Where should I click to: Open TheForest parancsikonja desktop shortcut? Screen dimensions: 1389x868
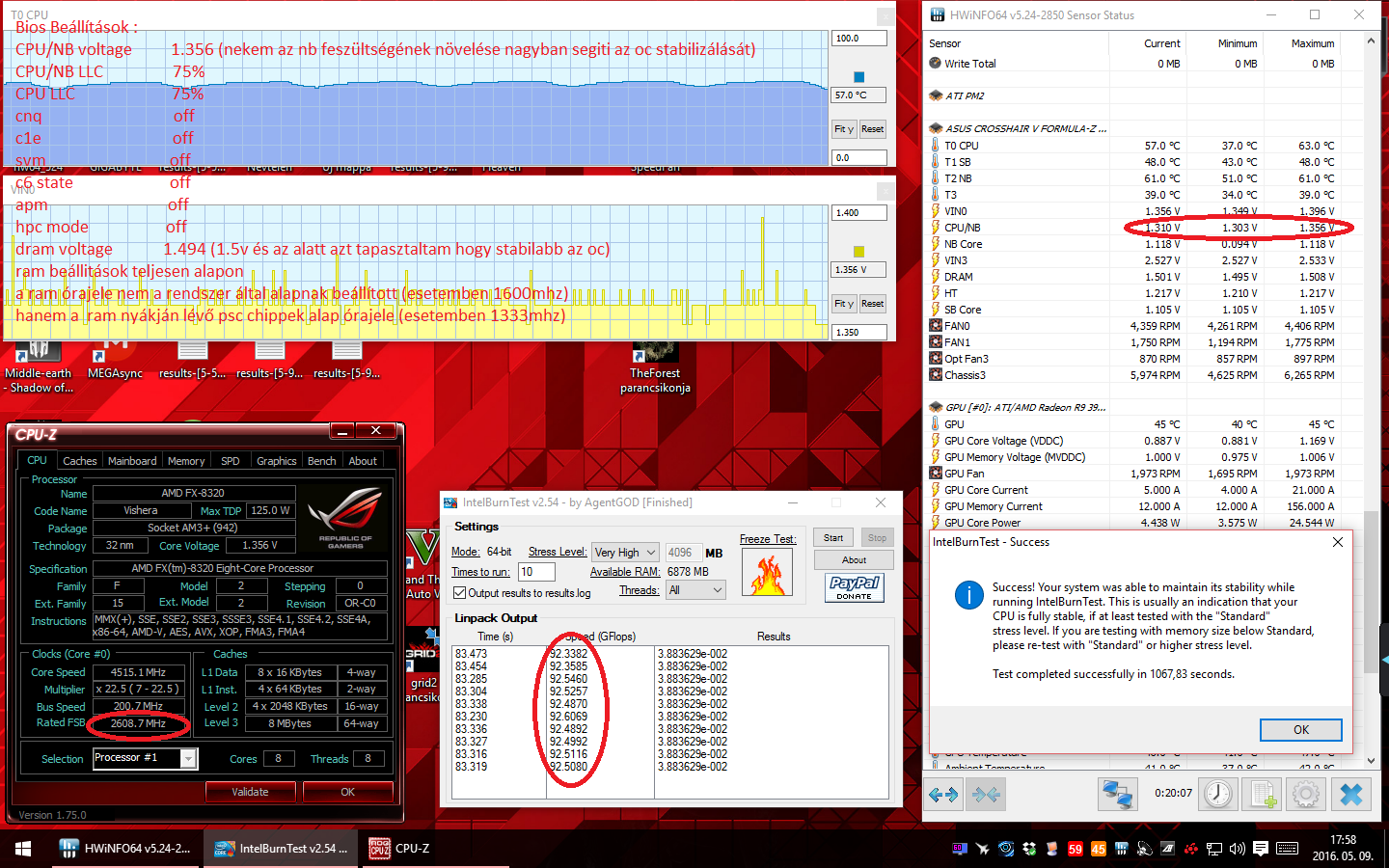(x=655, y=367)
